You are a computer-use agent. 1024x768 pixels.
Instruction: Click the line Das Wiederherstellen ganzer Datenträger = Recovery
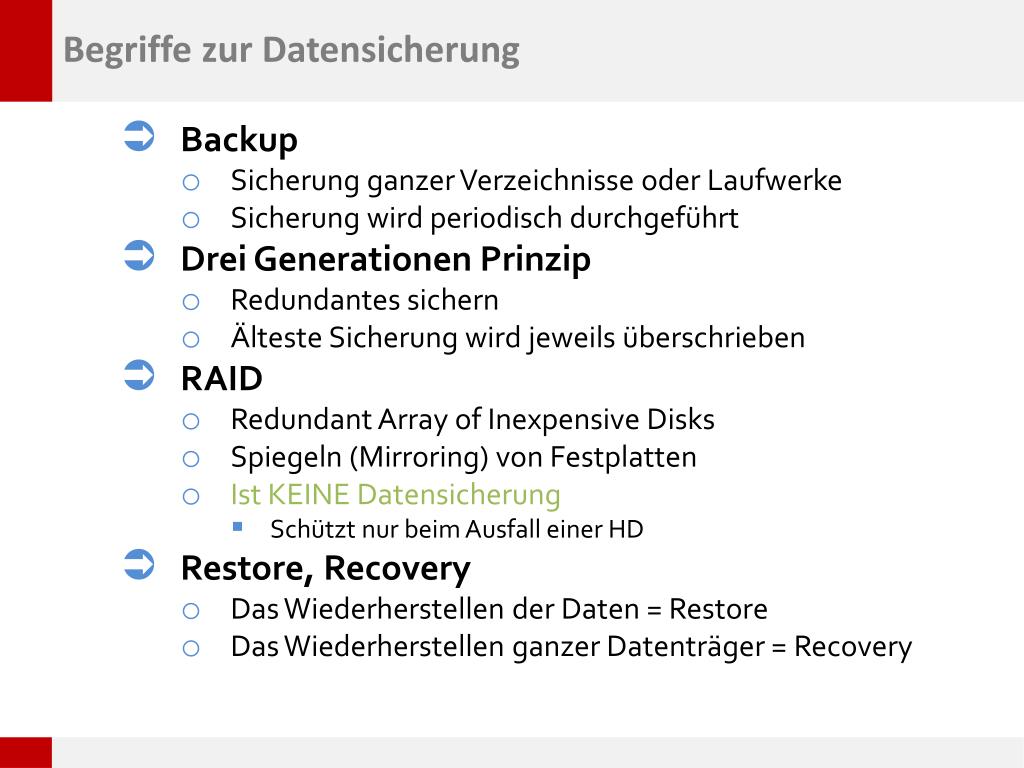click(x=571, y=648)
